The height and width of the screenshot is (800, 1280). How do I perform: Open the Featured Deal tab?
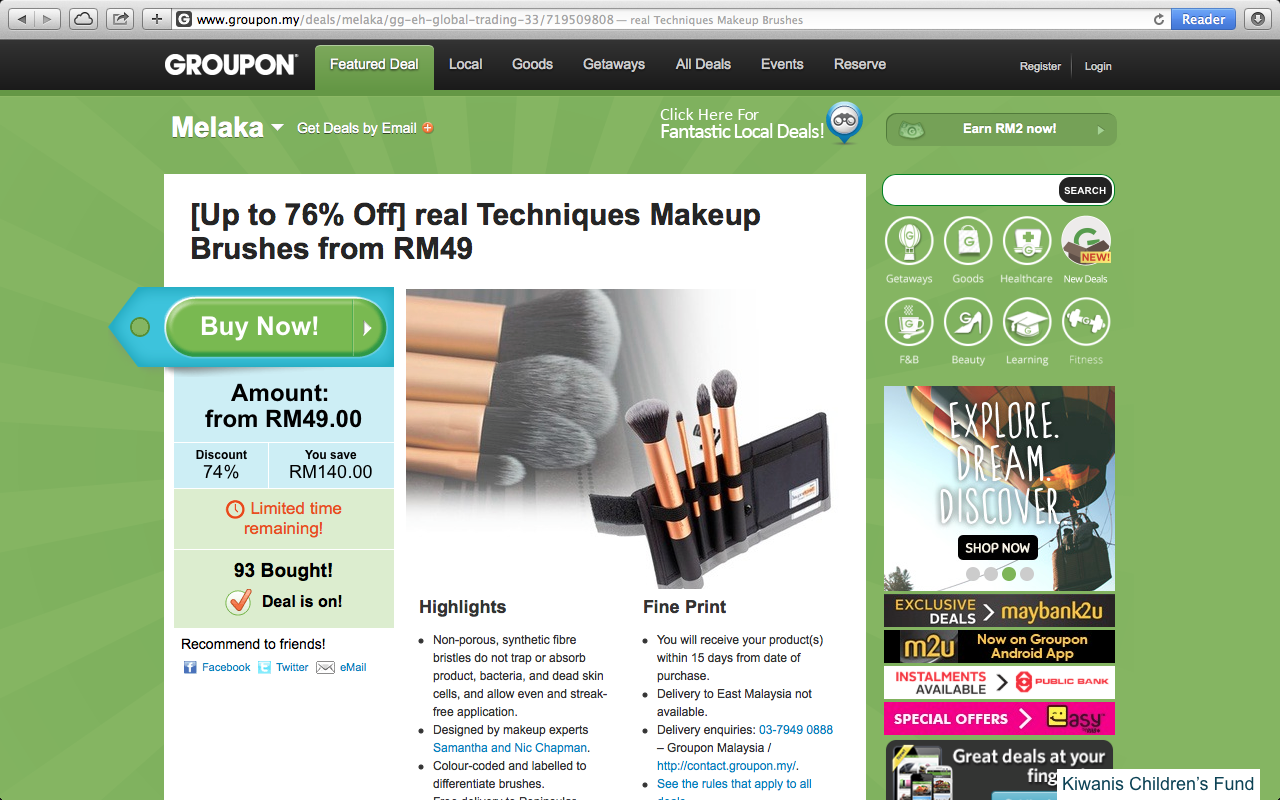click(x=374, y=65)
